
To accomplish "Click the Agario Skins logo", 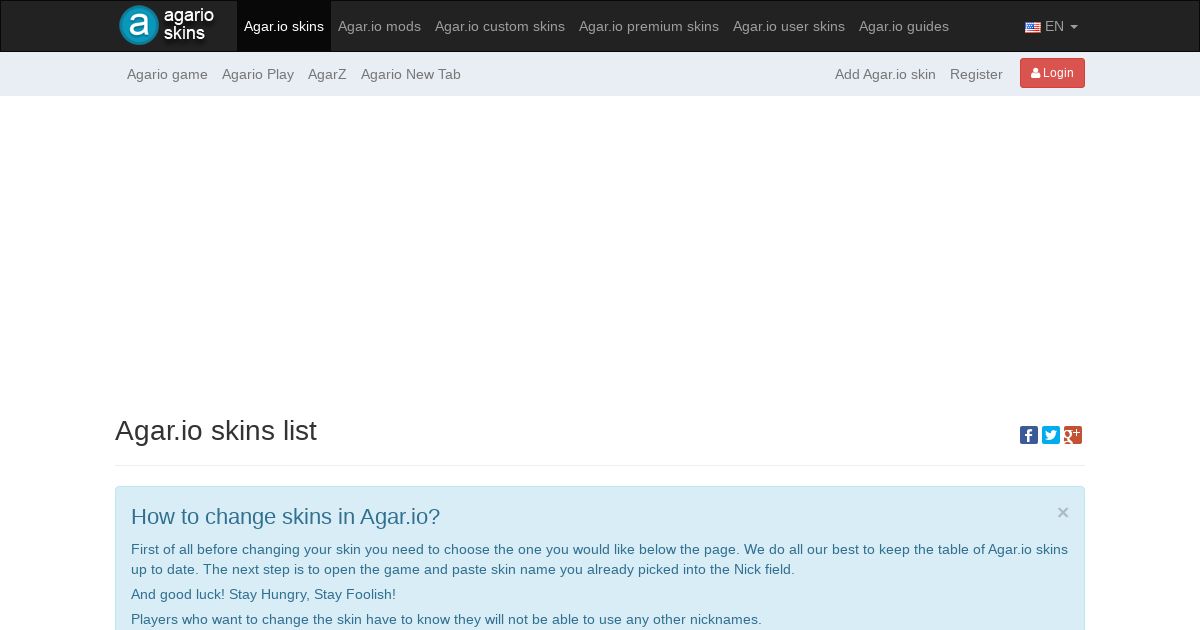I will pos(168,25).
